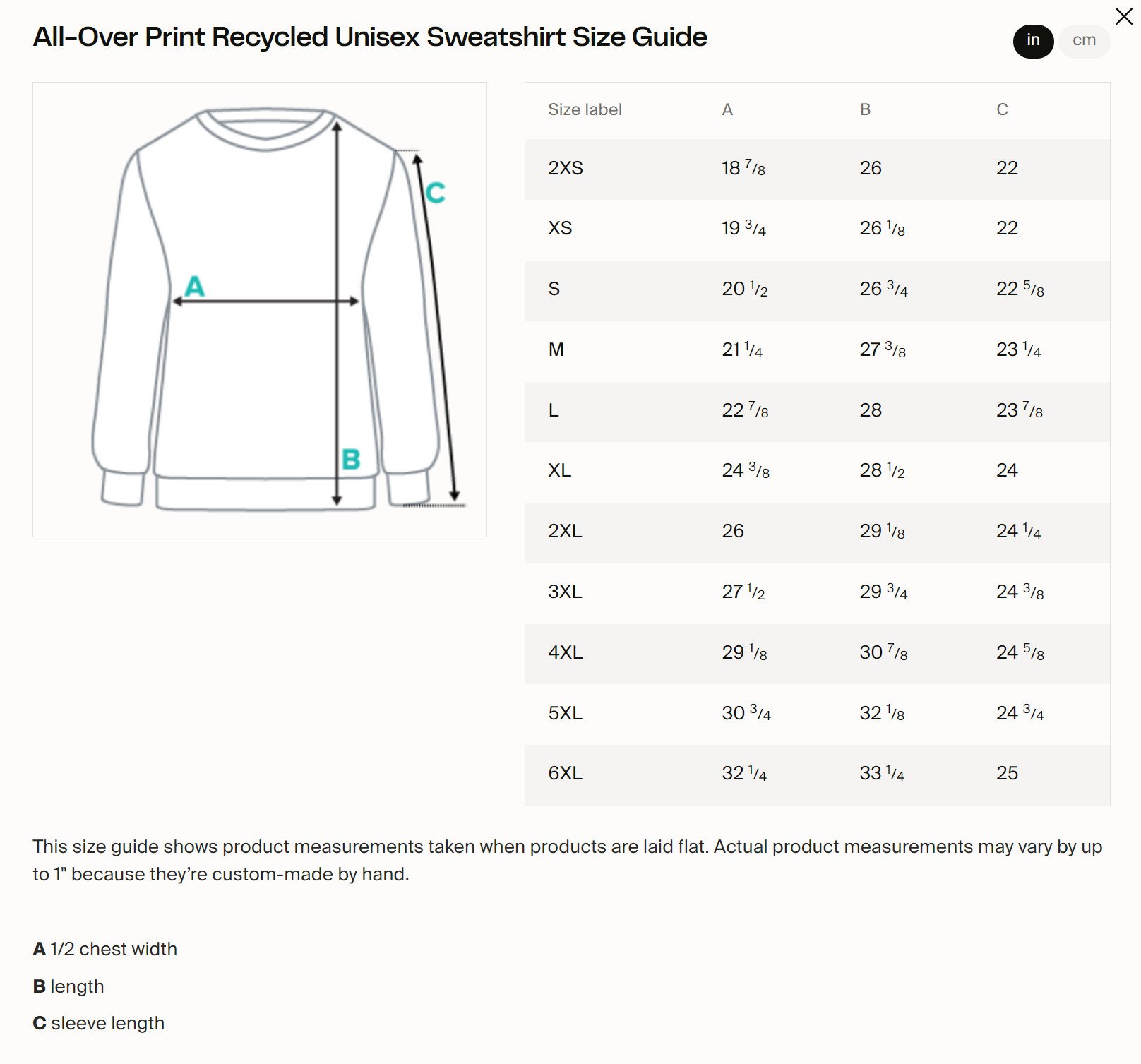Switch units to centimeters
Screen dimensions: 1141x1064
[x=1084, y=41]
